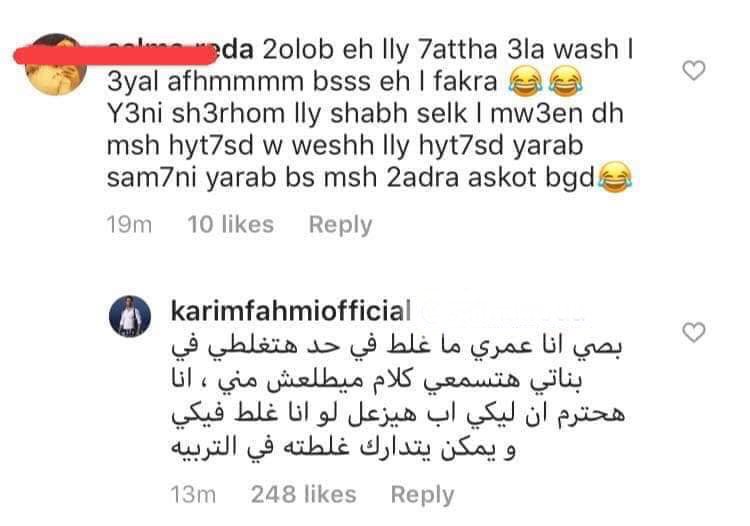Screen dimensions: 750x526
Task: Click the red redaction bar over the username
Action: [x=115, y=55]
